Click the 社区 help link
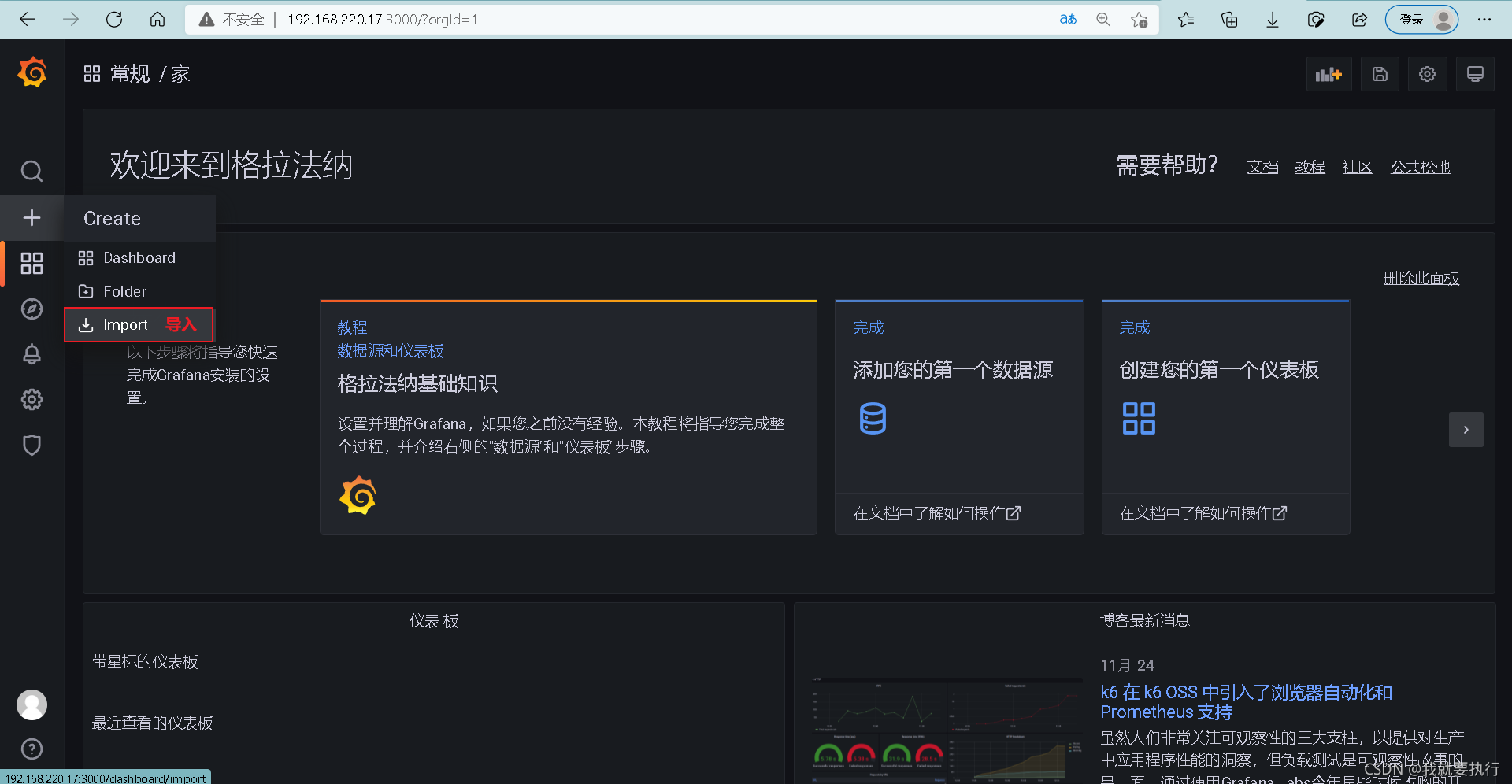Image resolution: width=1512 pixels, height=784 pixels. 1357,167
